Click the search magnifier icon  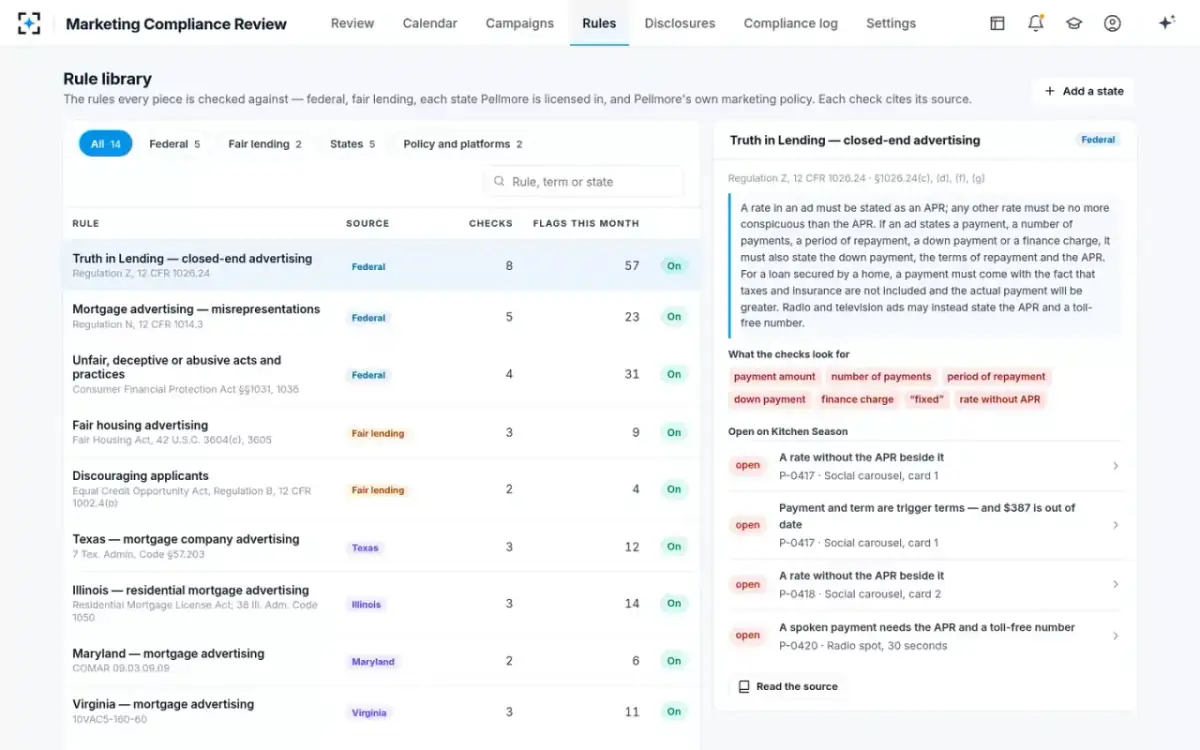(499, 182)
